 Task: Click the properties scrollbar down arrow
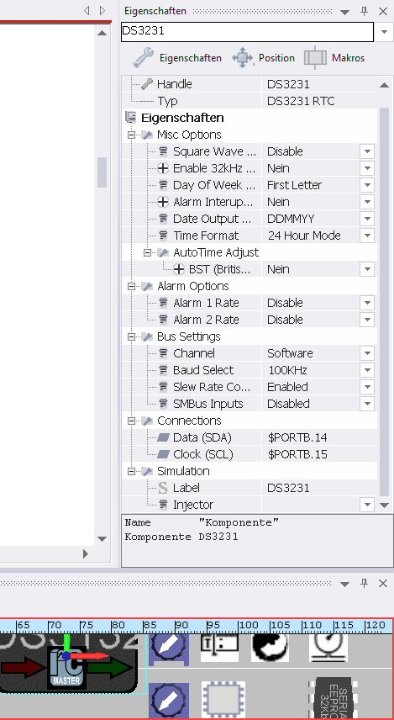tap(384, 505)
